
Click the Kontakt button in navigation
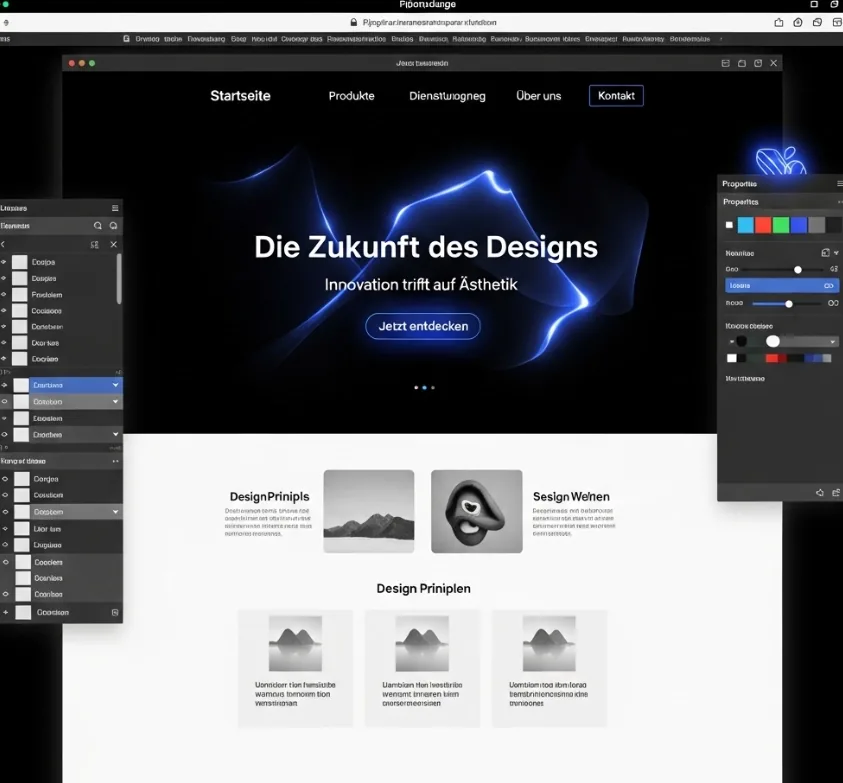616,96
